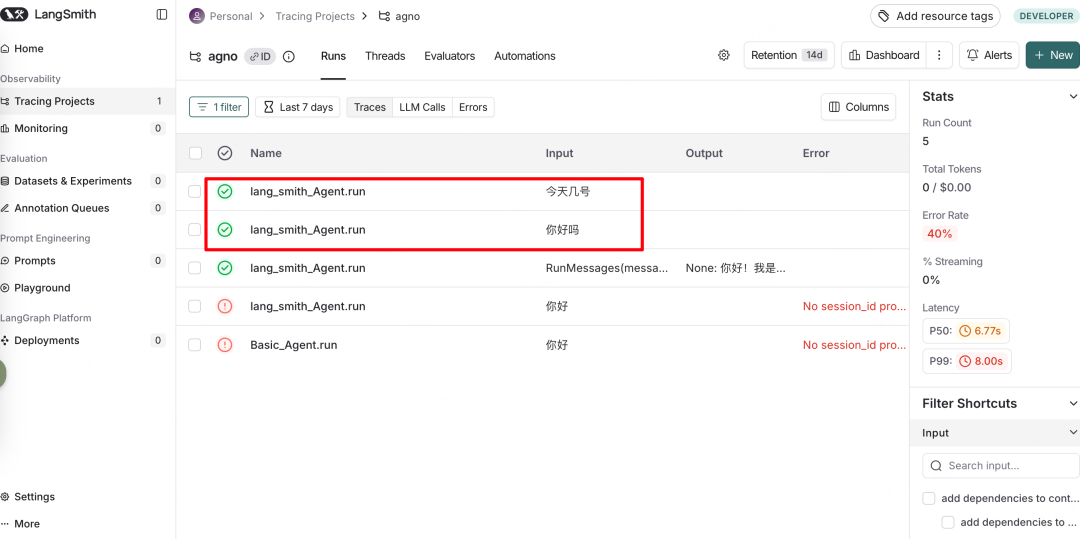Open the Columns selector

tap(858, 107)
